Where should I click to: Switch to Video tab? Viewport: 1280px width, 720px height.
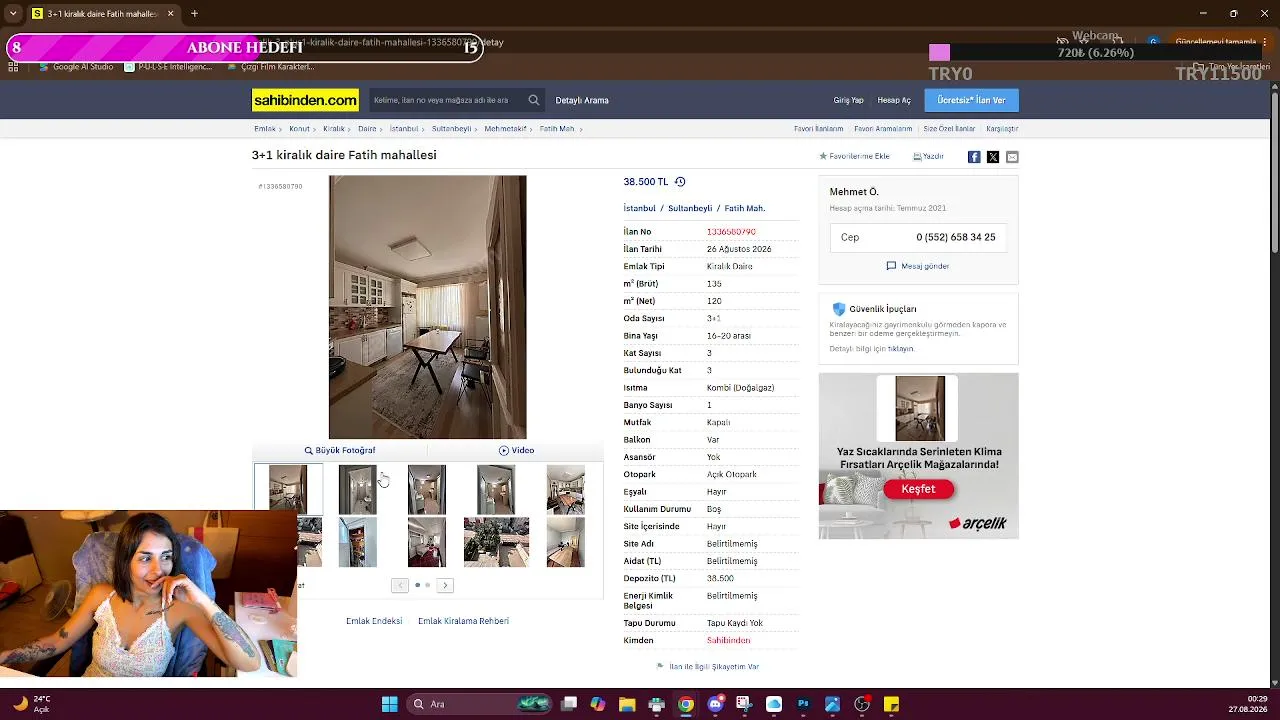click(516, 451)
